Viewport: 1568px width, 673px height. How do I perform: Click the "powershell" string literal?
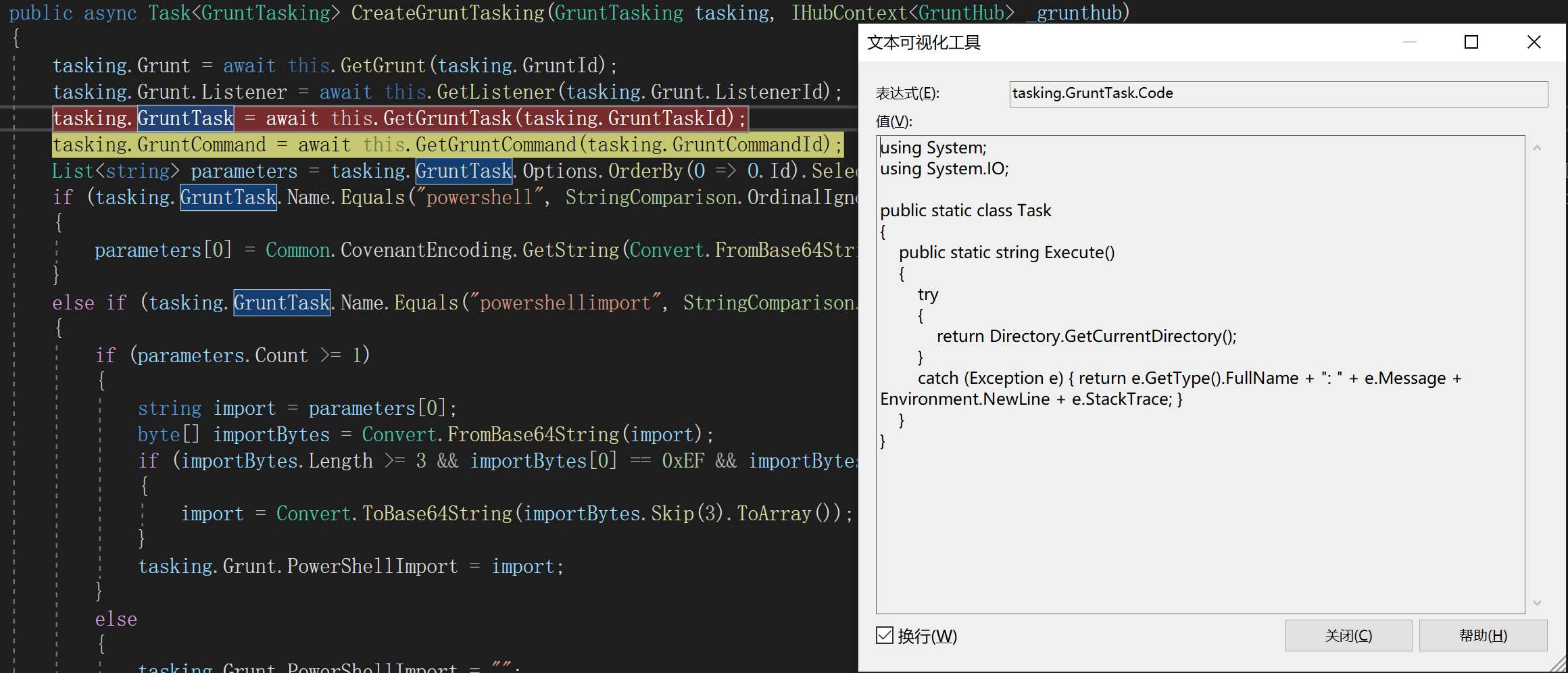tap(480, 197)
